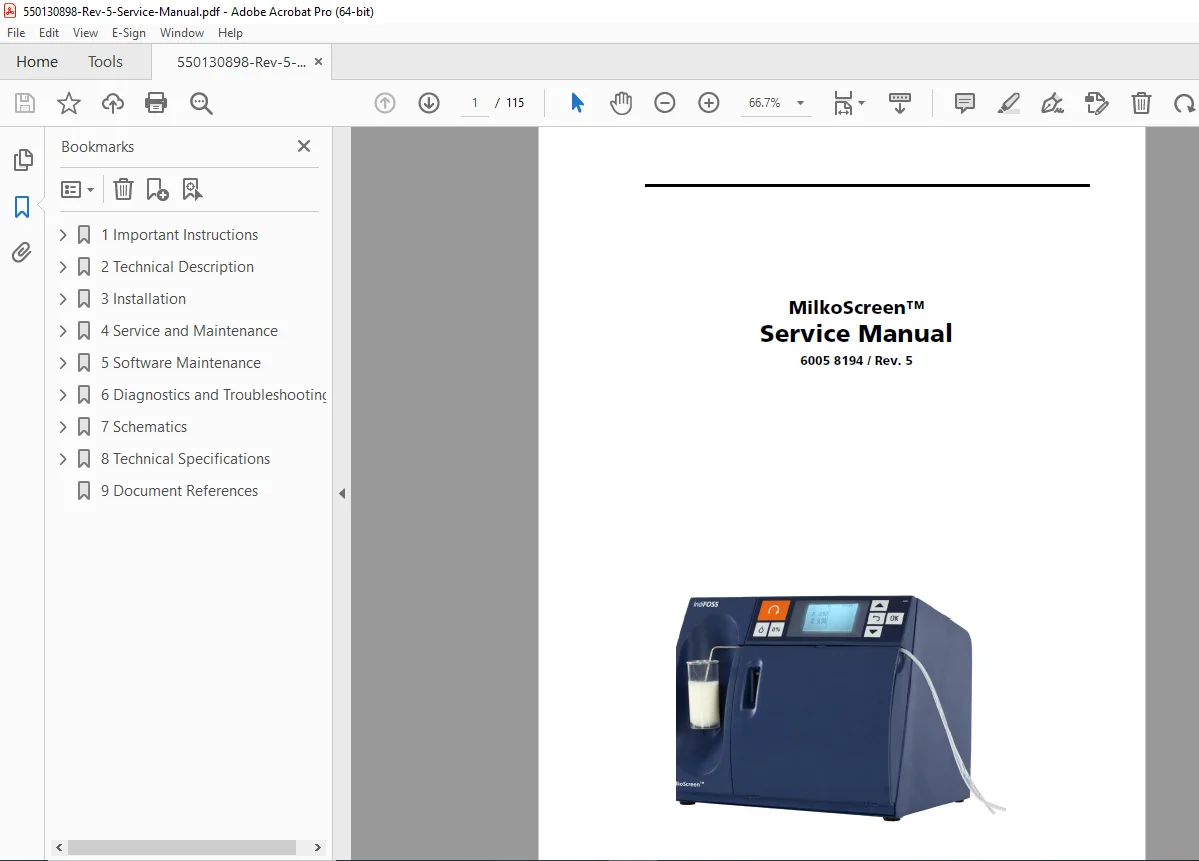Go to previous page arrow icon
Viewport: 1199px width, 861px height.
385,102
